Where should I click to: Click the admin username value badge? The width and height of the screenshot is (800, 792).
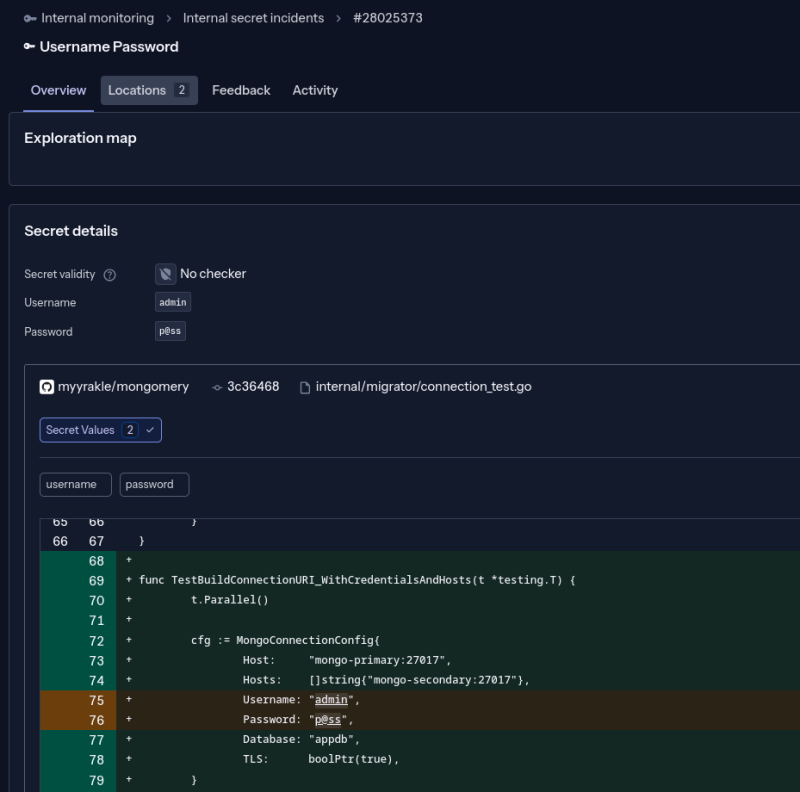click(x=173, y=302)
